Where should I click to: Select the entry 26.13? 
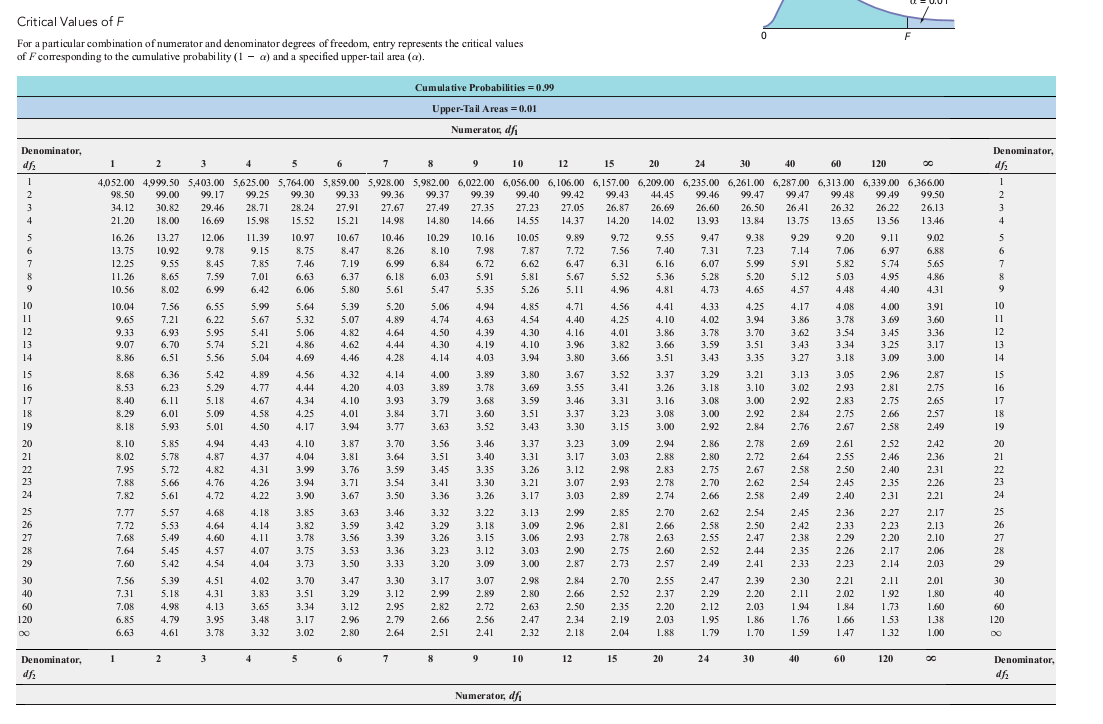933,208
